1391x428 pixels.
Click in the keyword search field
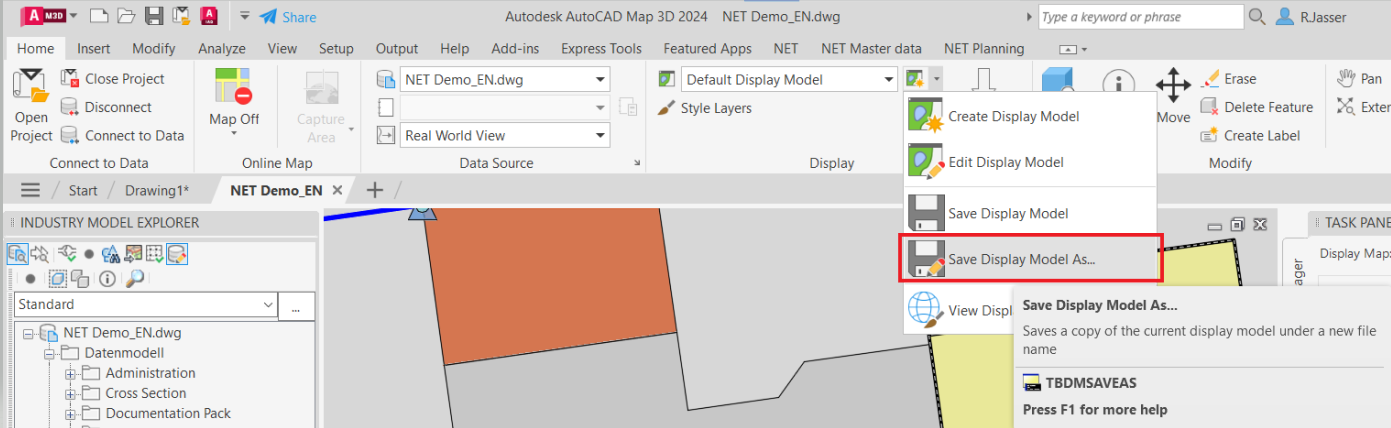[x=1139, y=17]
